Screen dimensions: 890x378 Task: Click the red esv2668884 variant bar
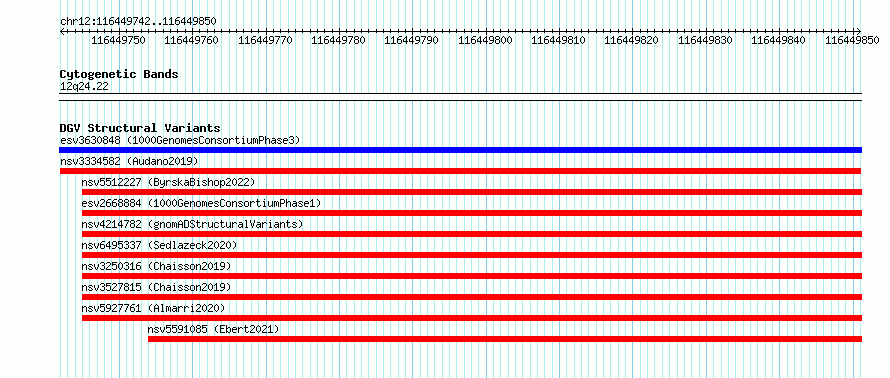(x=472, y=213)
